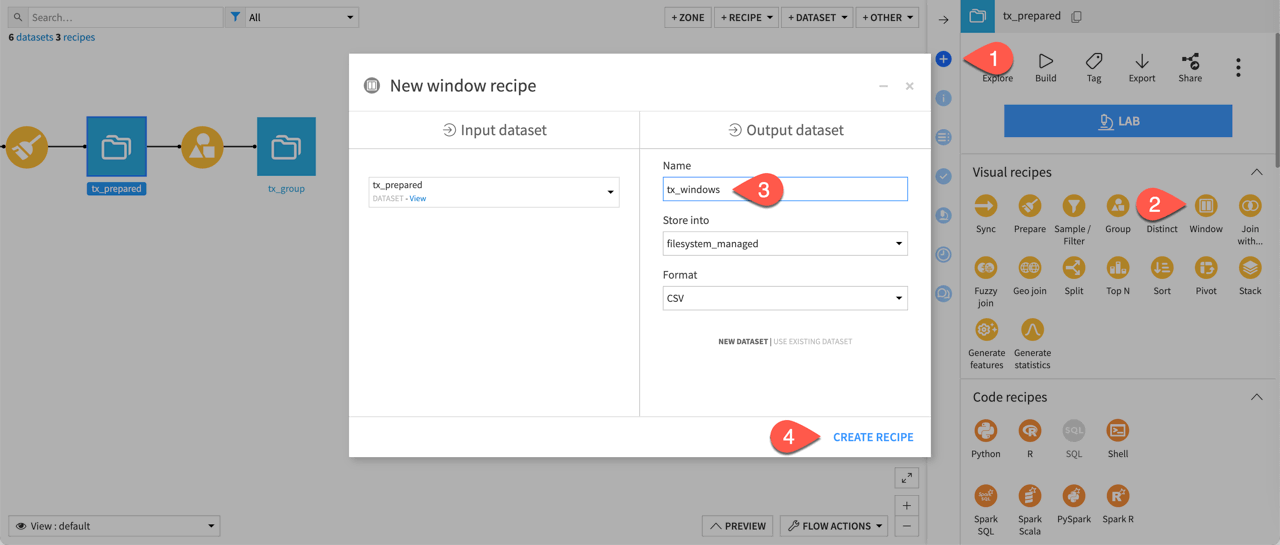Choose the Sort recipe icon

pyautogui.click(x=1162, y=268)
